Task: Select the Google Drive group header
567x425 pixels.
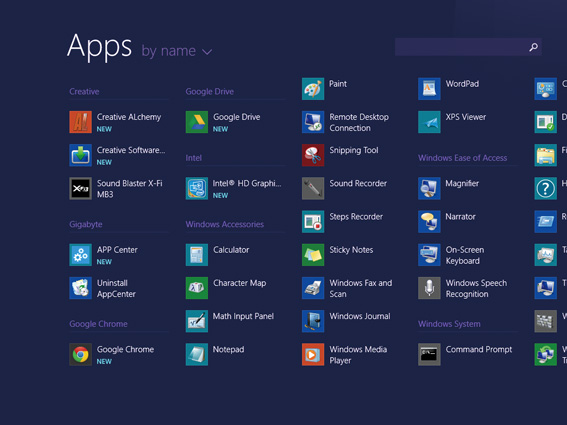Action: click(x=210, y=92)
